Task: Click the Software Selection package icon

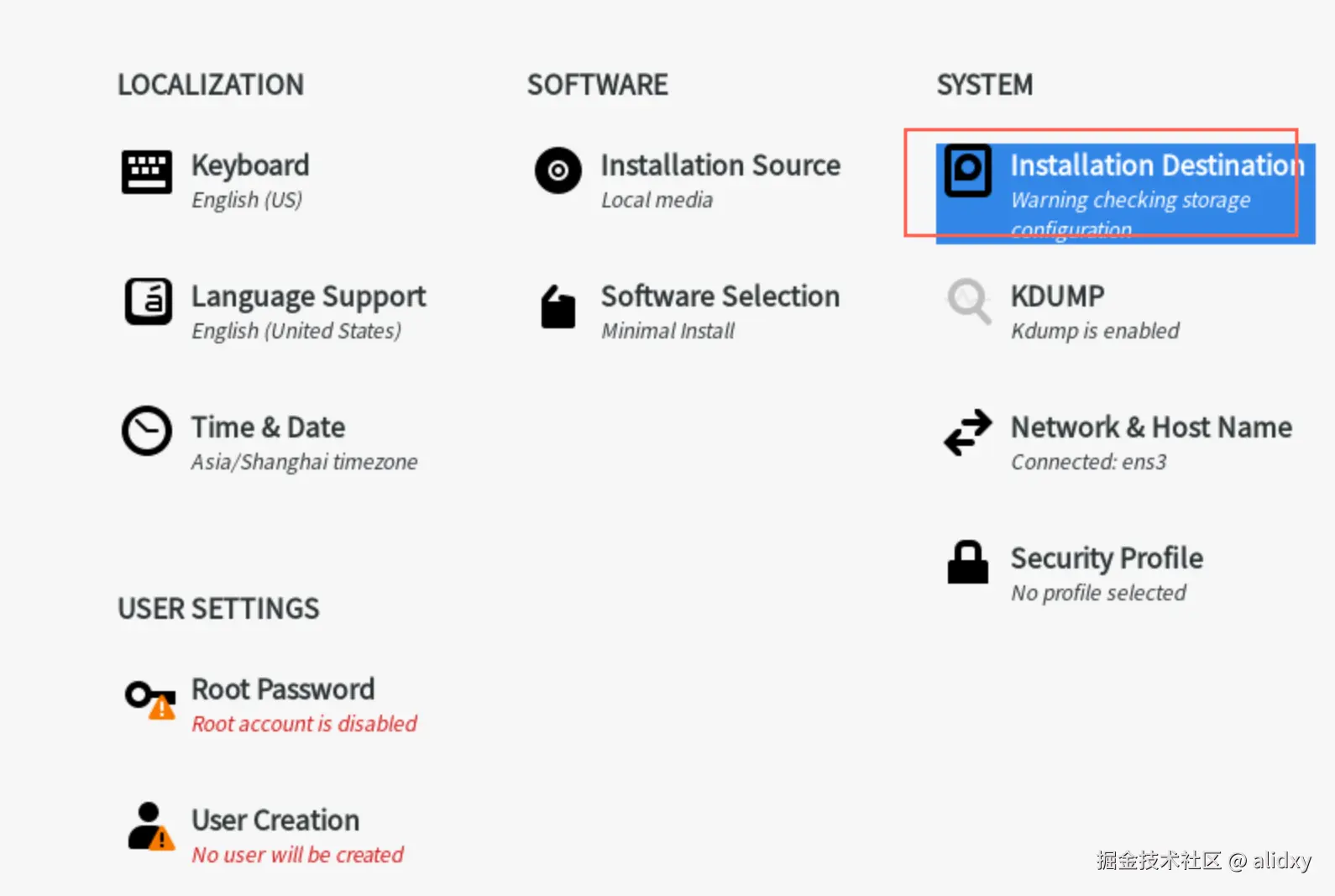Action: click(x=558, y=307)
